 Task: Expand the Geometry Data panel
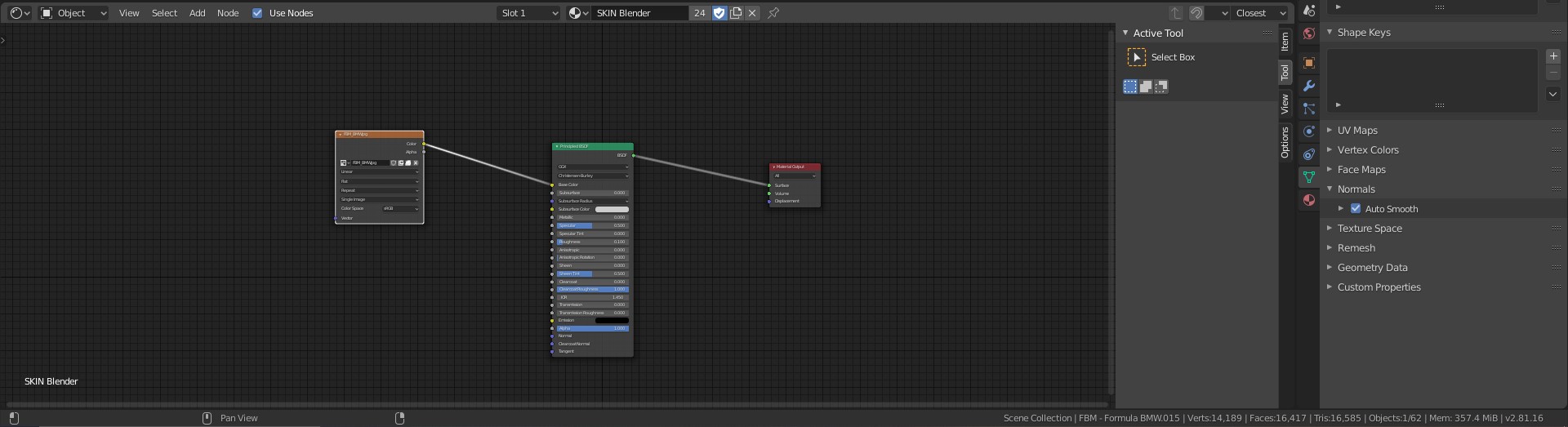(1330, 268)
